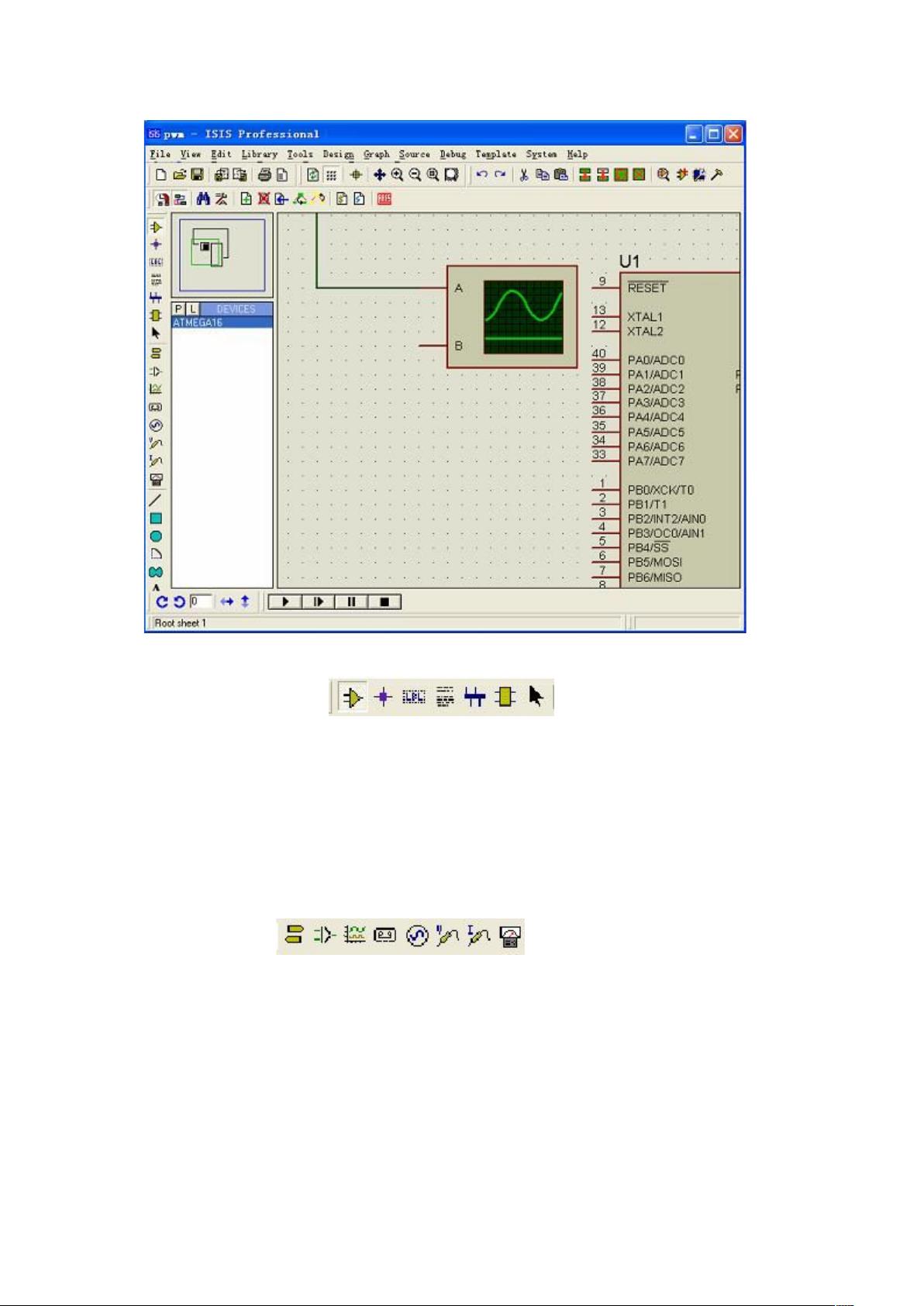The image size is (924, 1306).
Task: Open the Library menu
Action: click(259, 154)
